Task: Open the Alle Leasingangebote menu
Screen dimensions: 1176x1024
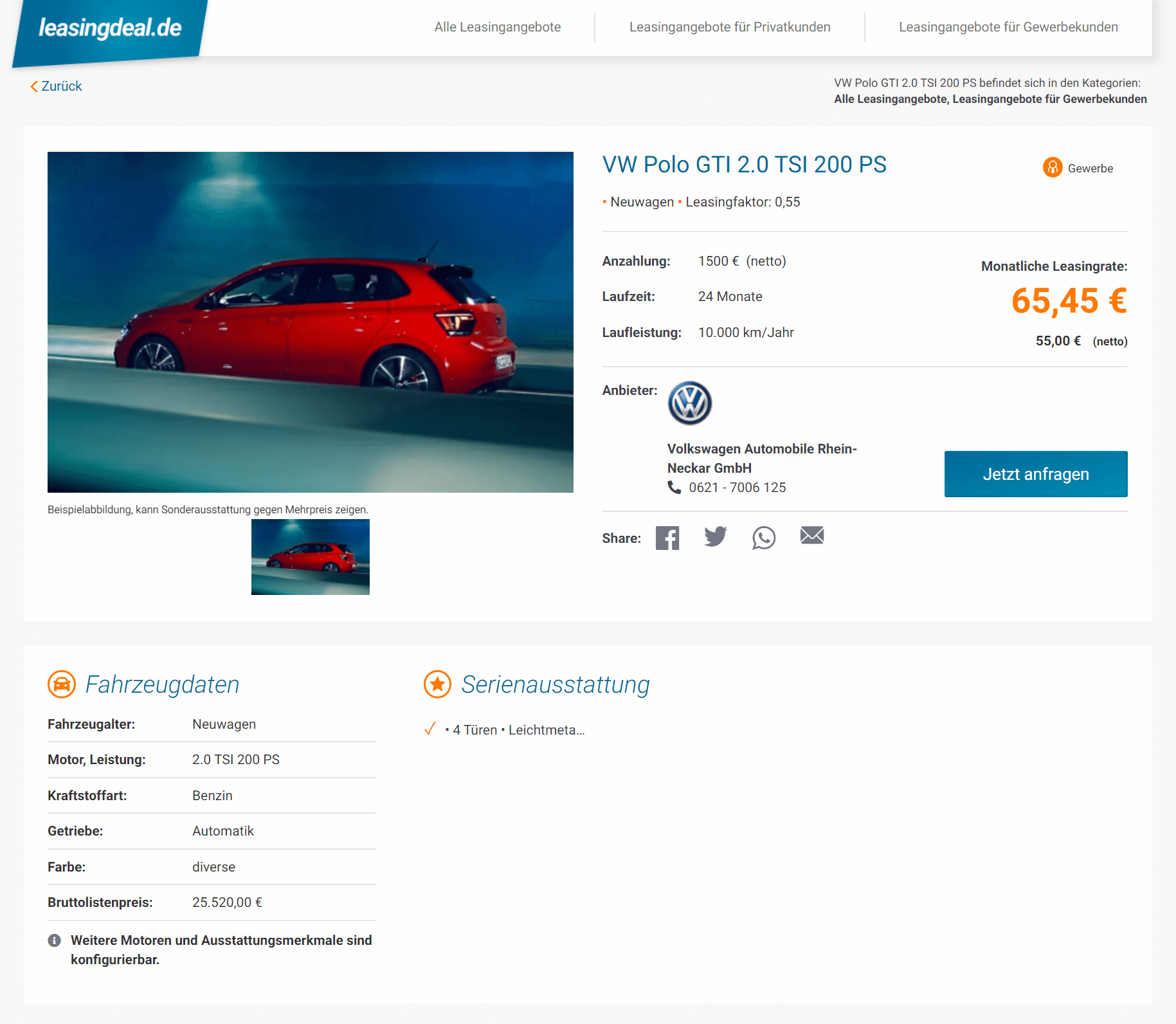Action: click(x=498, y=27)
